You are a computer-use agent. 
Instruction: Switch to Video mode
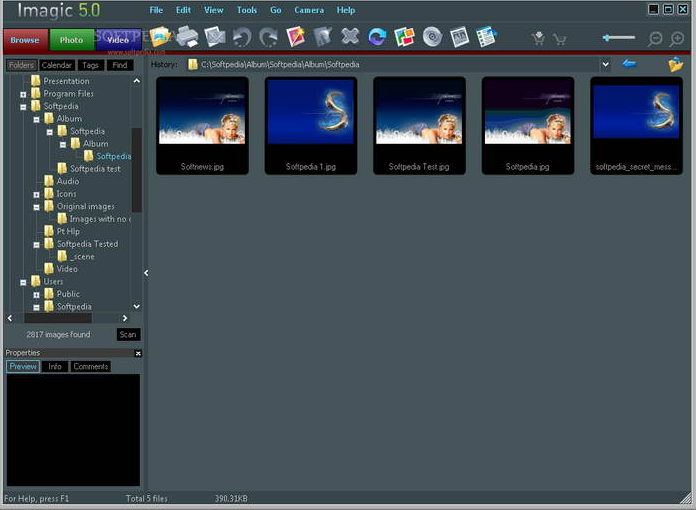click(118, 40)
